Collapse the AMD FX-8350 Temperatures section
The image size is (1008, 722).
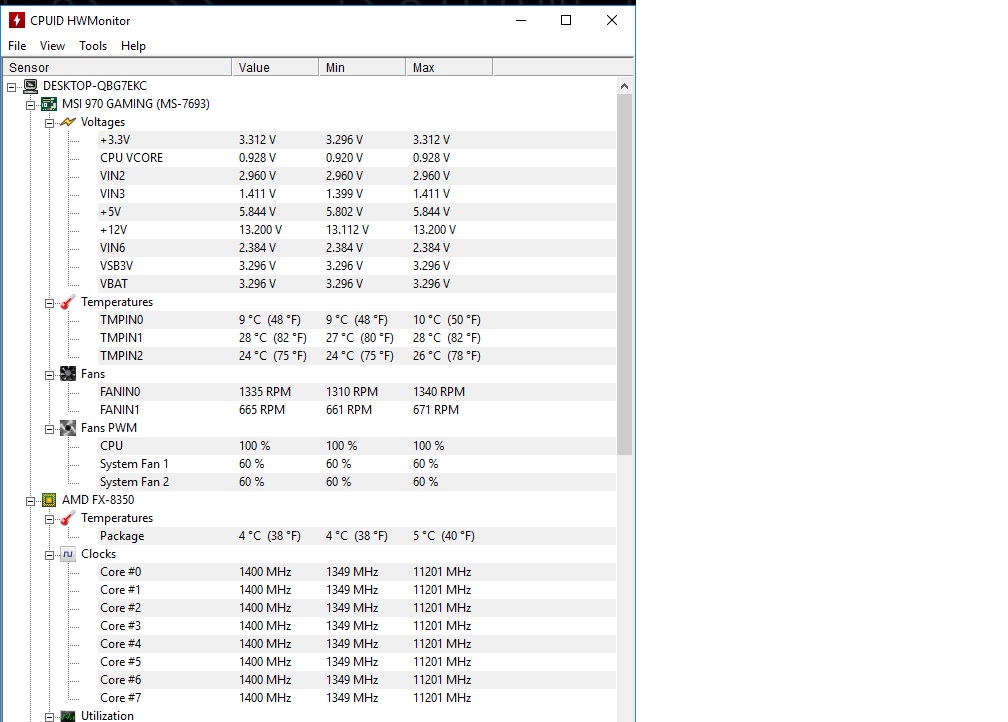(50, 519)
